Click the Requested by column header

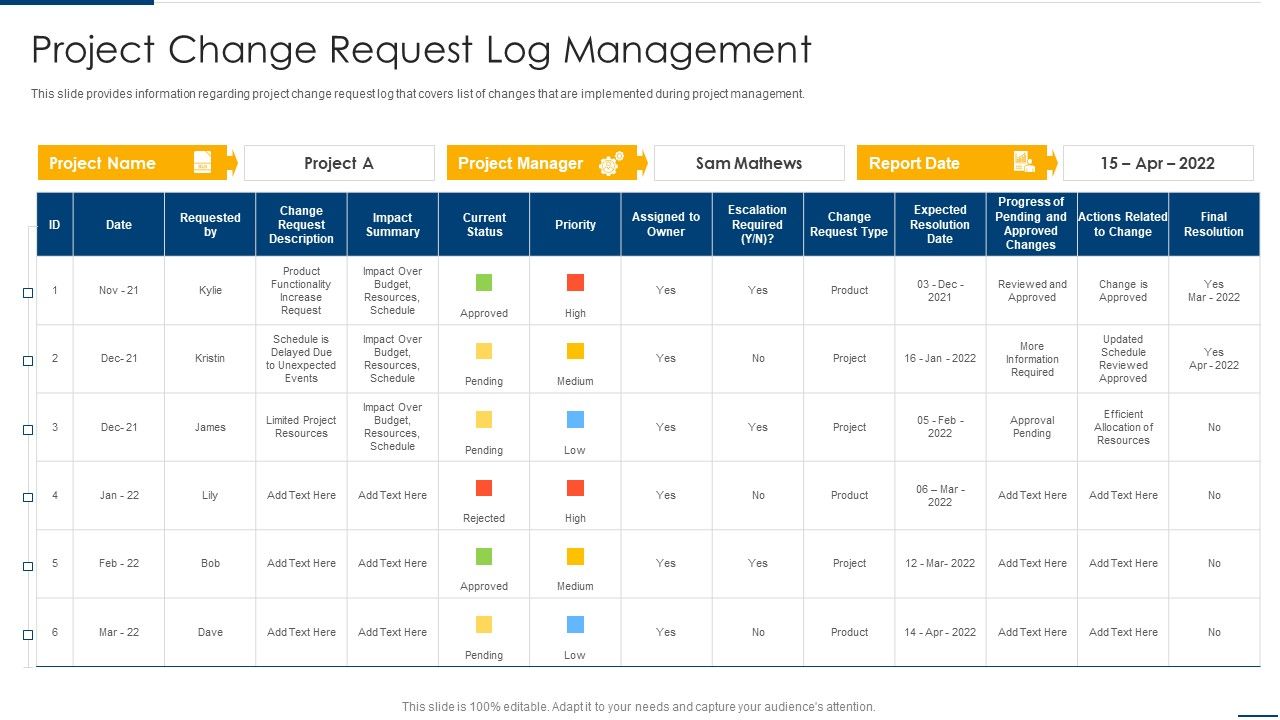pyautogui.click(x=210, y=225)
